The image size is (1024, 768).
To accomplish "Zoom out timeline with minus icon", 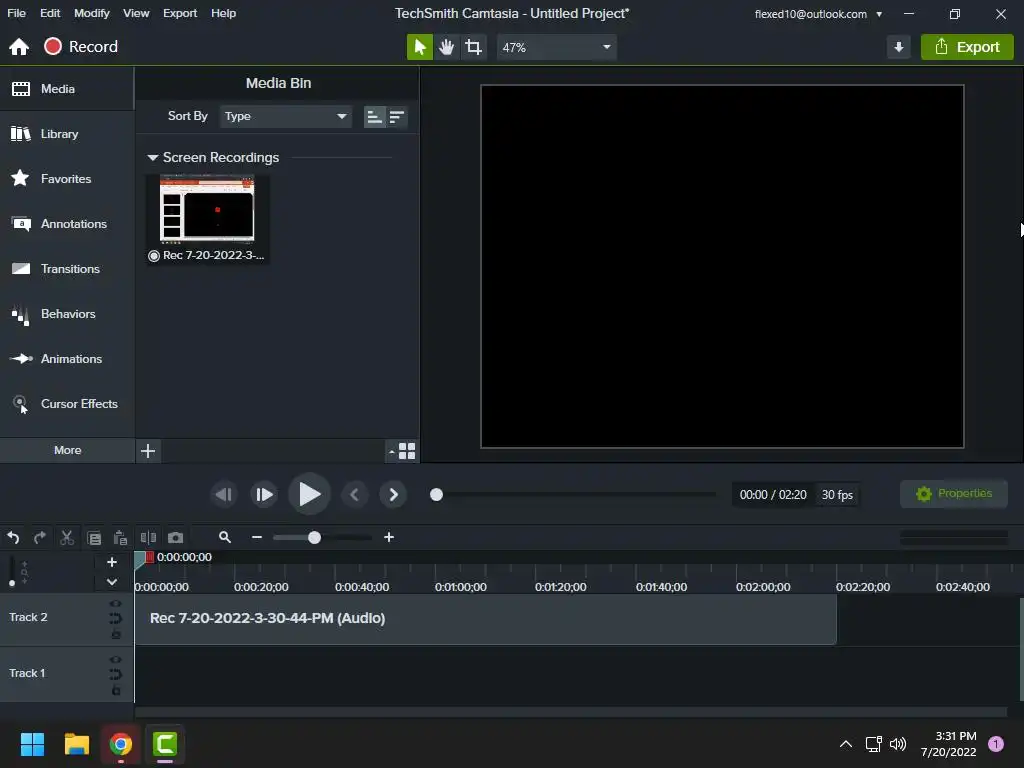I will (257, 537).
